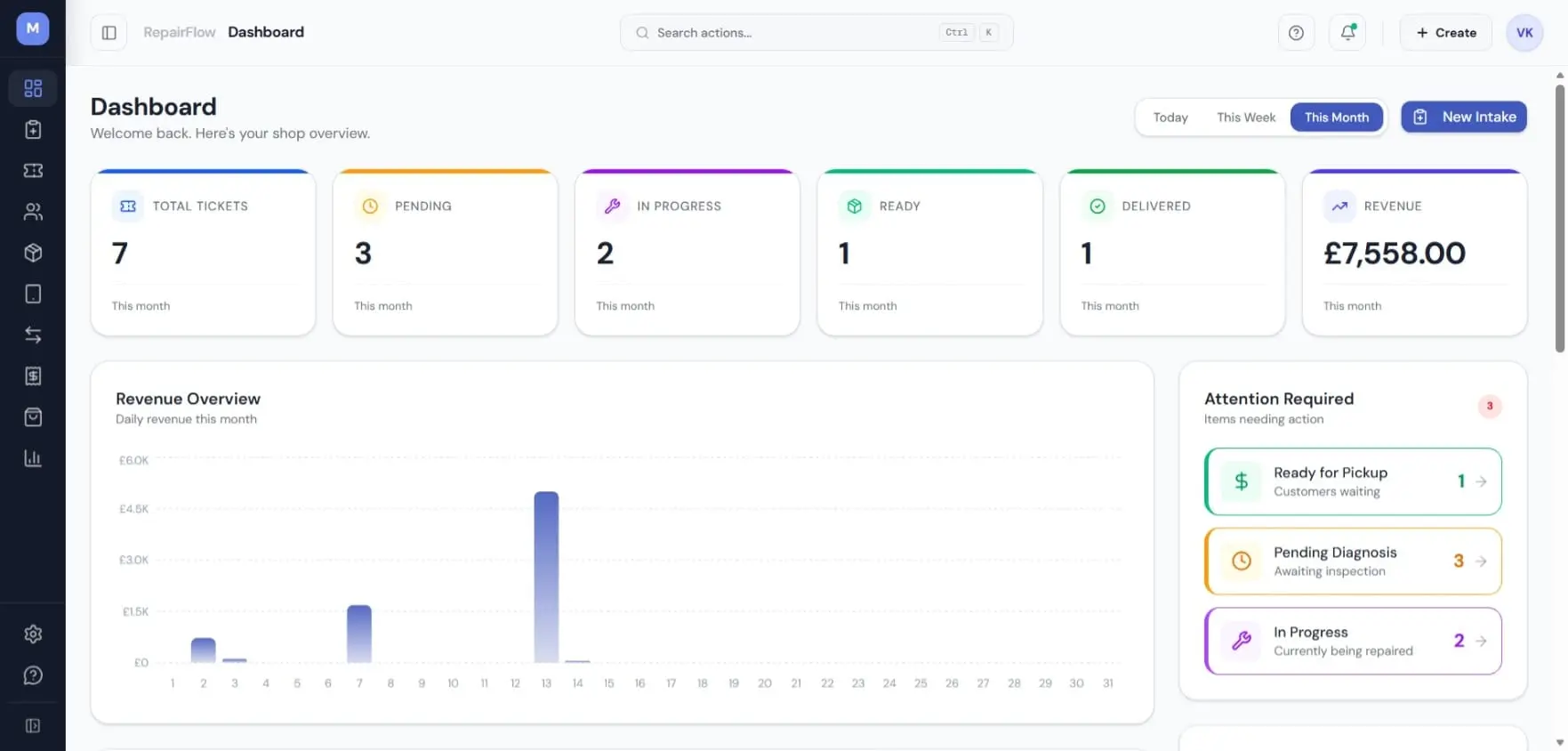Click the Dashboard breadcrumb text
The height and width of the screenshot is (751, 1568).
point(266,32)
